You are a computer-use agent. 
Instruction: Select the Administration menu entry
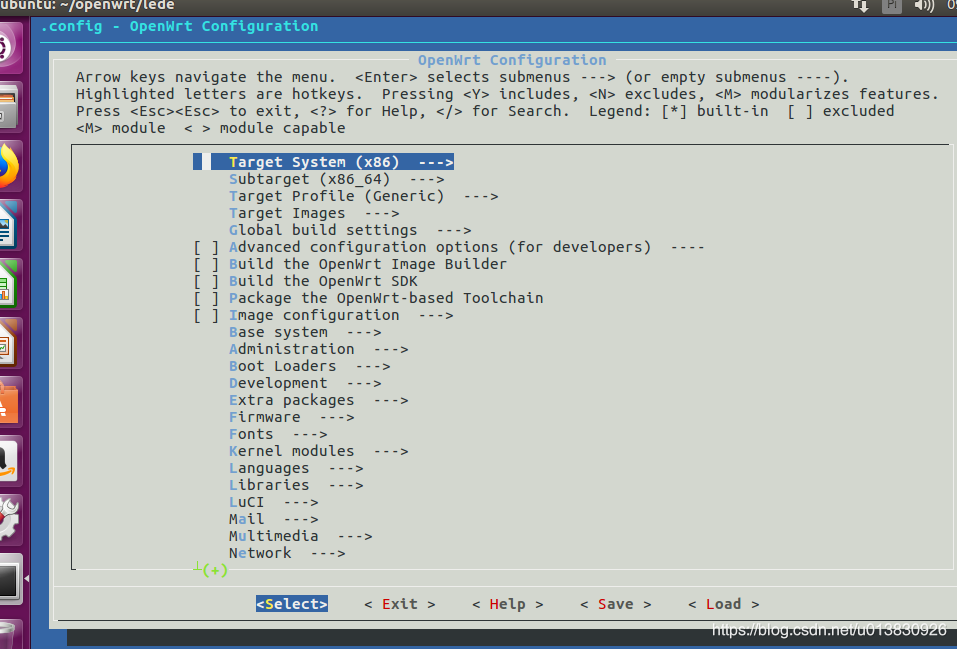pos(319,349)
